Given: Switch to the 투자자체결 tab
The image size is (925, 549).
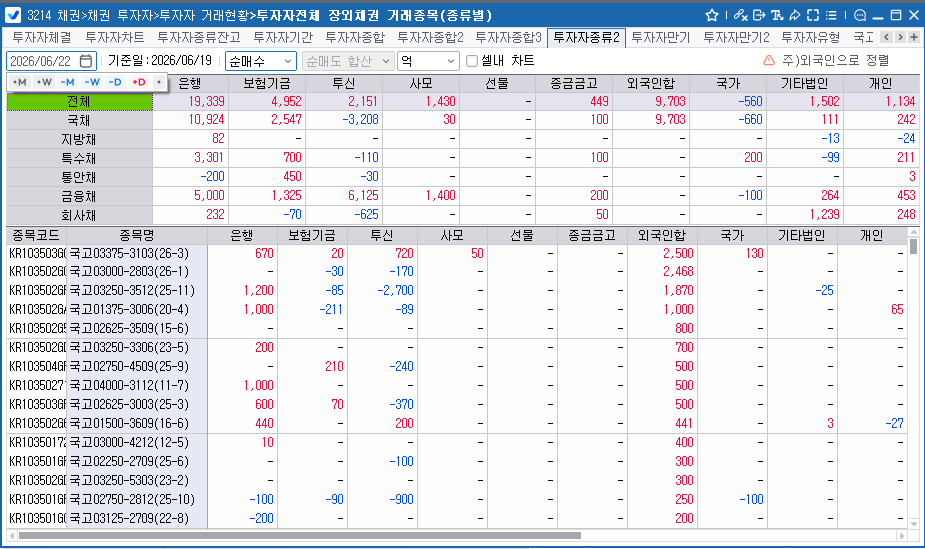Looking at the screenshot, I should 42,37.
